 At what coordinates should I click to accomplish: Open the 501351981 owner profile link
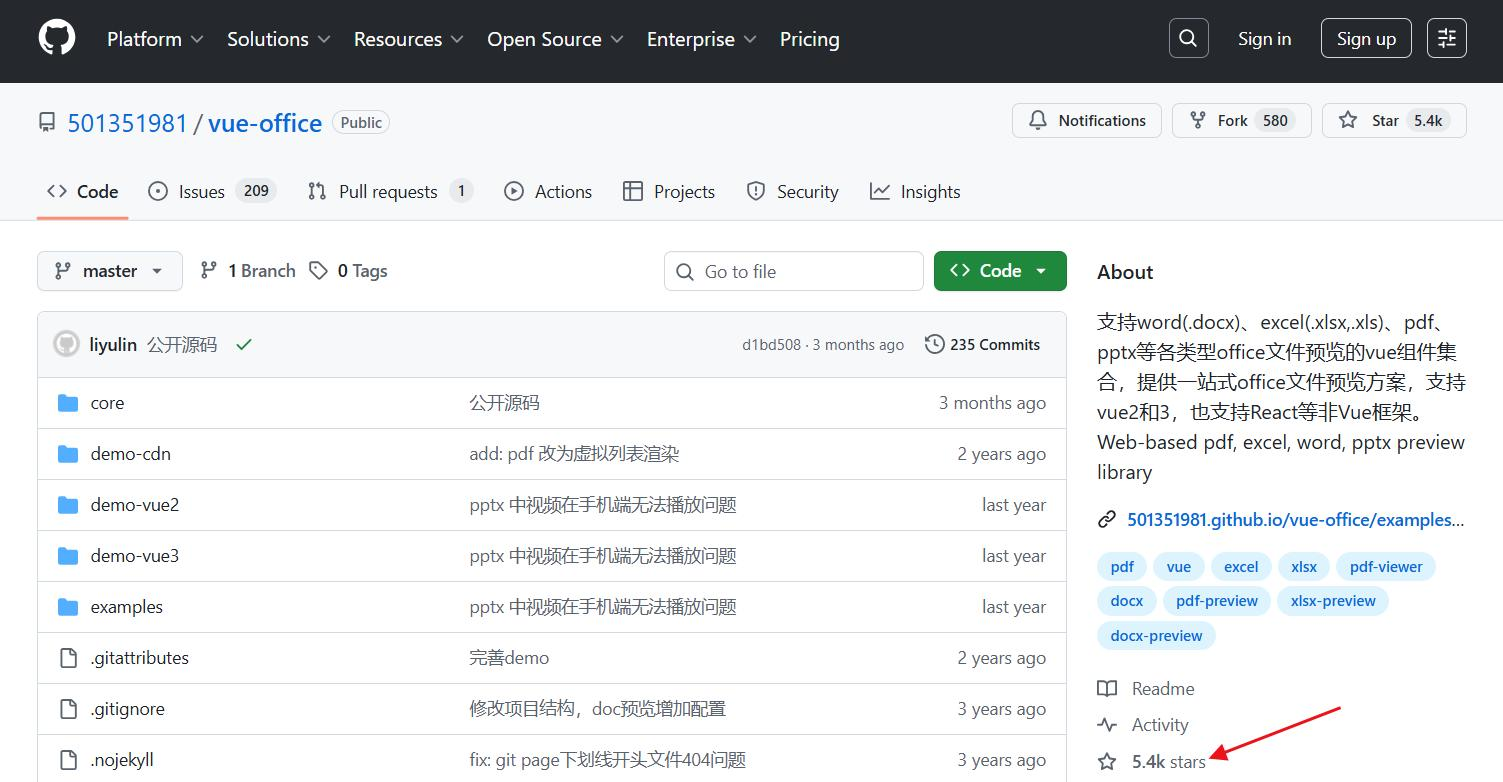[x=127, y=123]
